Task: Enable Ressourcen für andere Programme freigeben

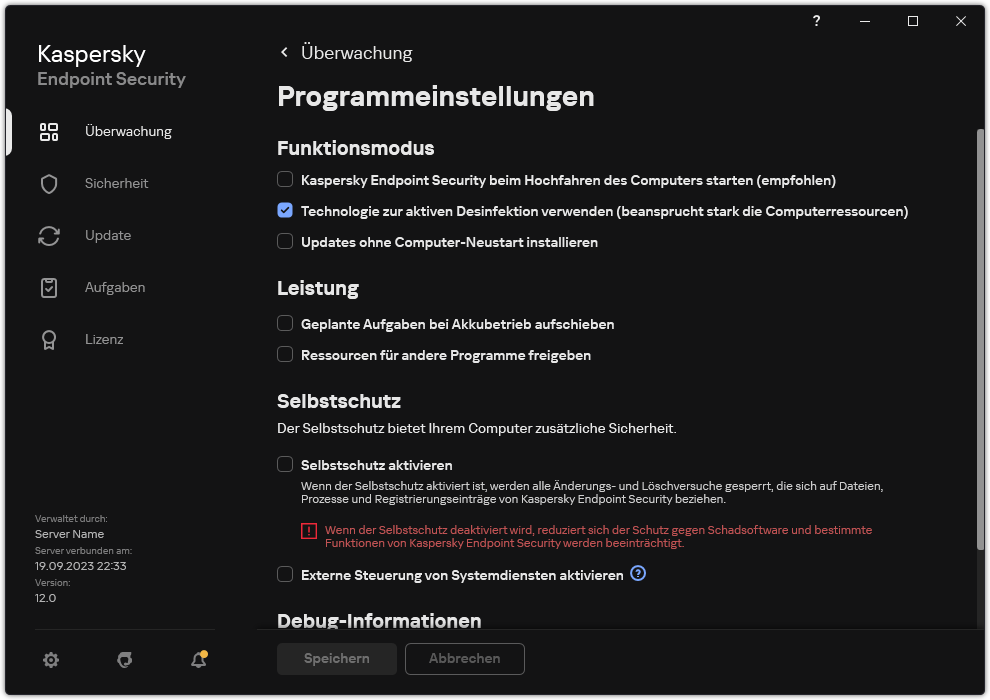Action: point(285,355)
